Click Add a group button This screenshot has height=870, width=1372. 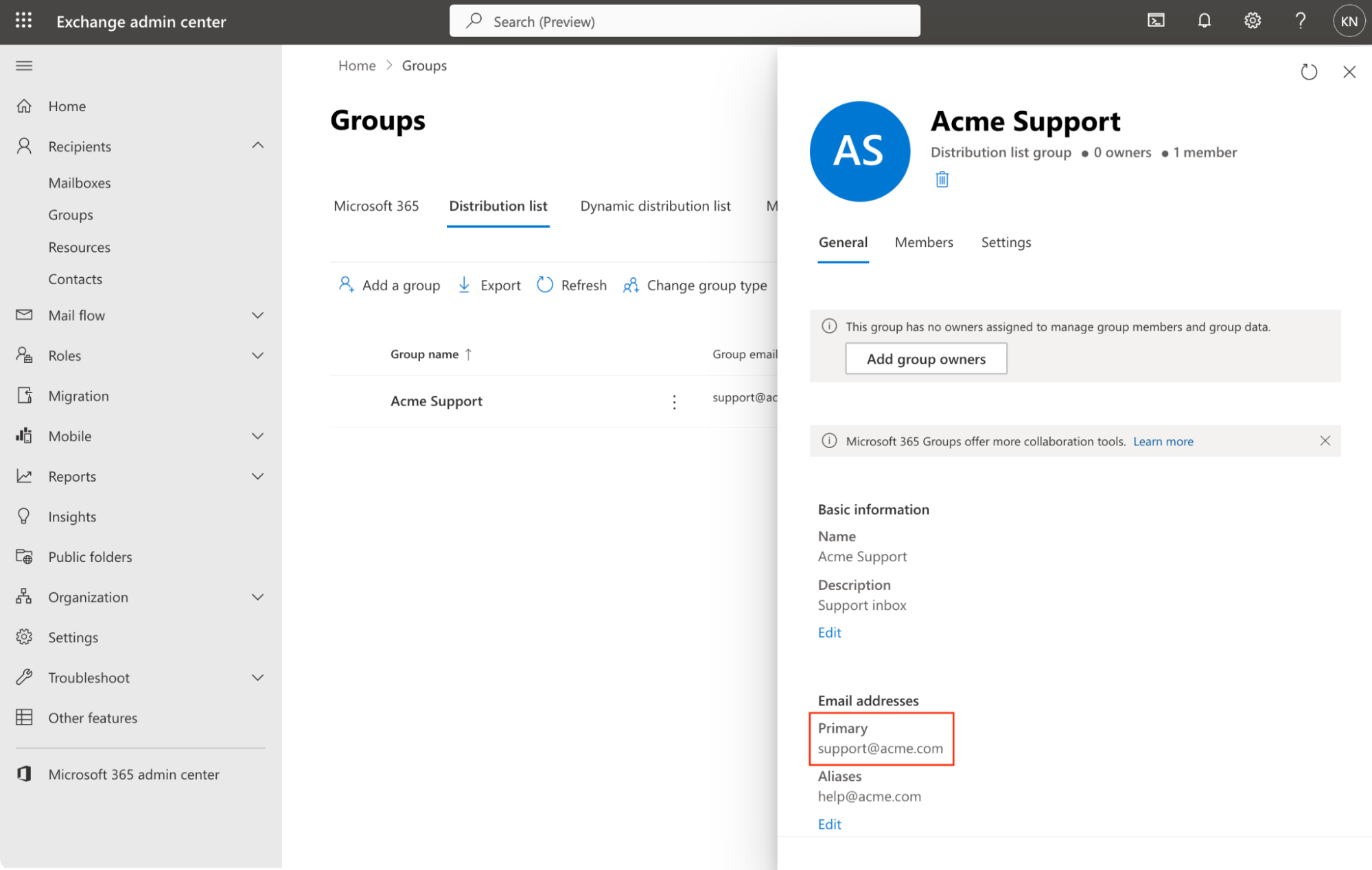(389, 285)
